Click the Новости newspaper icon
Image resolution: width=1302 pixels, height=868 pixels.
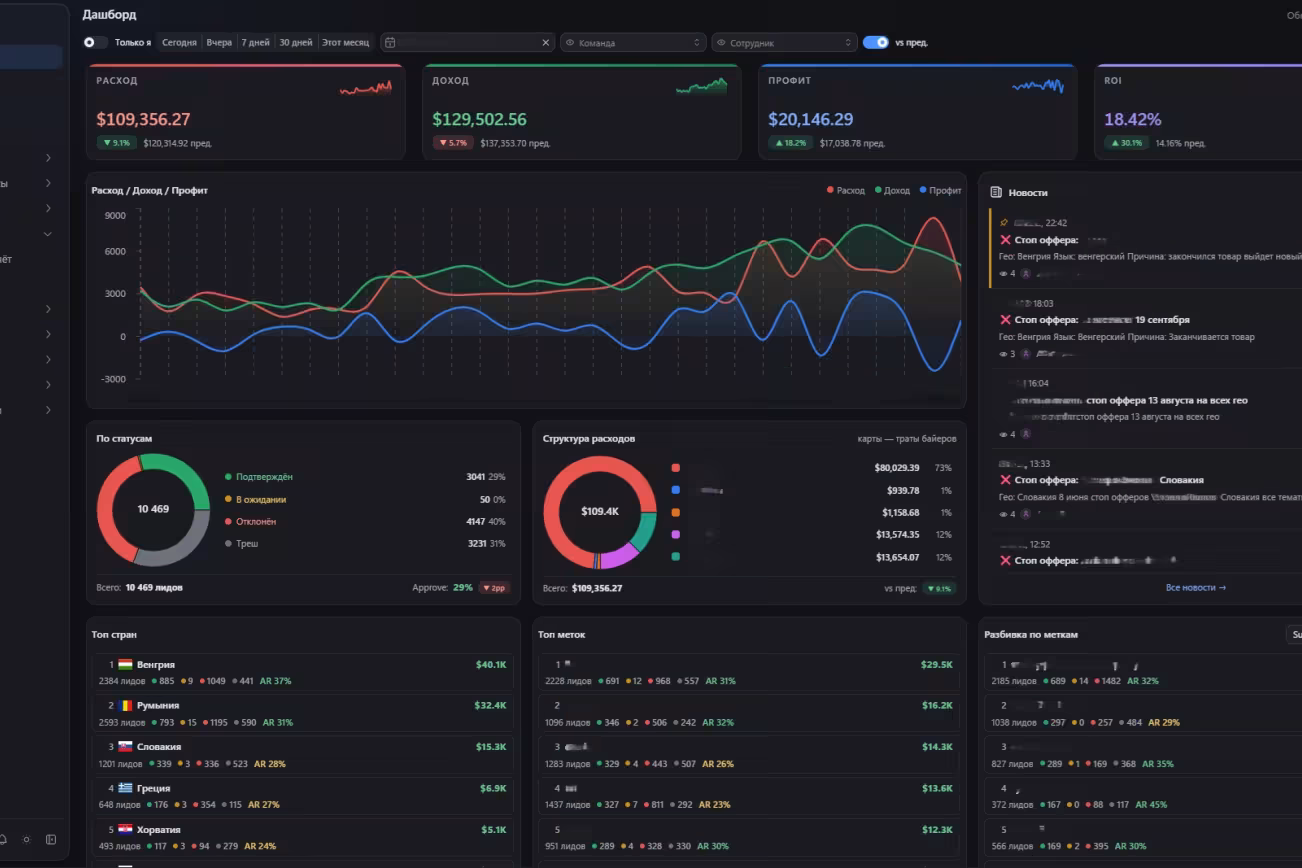[996, 192]
